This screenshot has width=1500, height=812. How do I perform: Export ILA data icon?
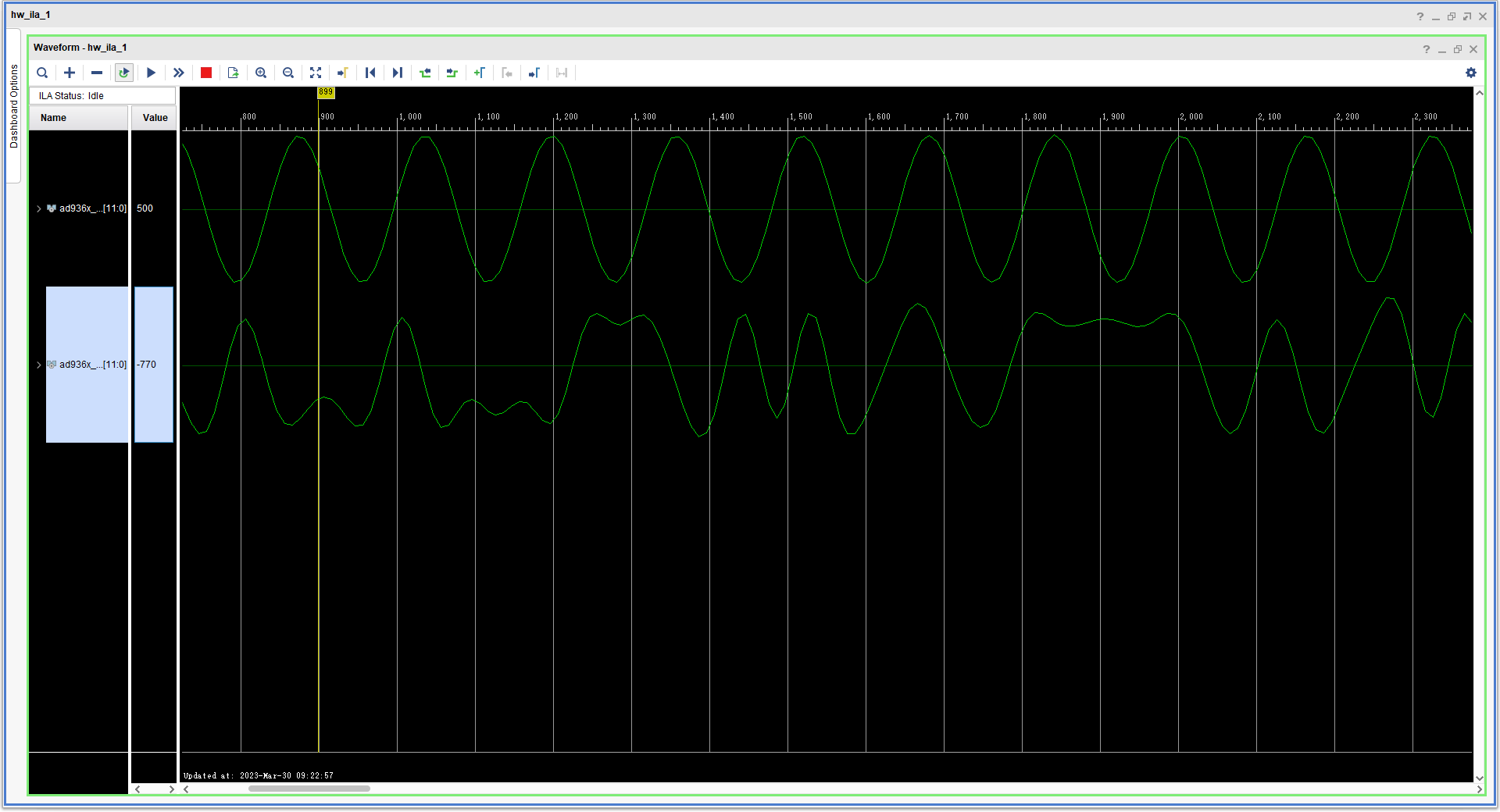pyautogui.click(x=233, y=73)
